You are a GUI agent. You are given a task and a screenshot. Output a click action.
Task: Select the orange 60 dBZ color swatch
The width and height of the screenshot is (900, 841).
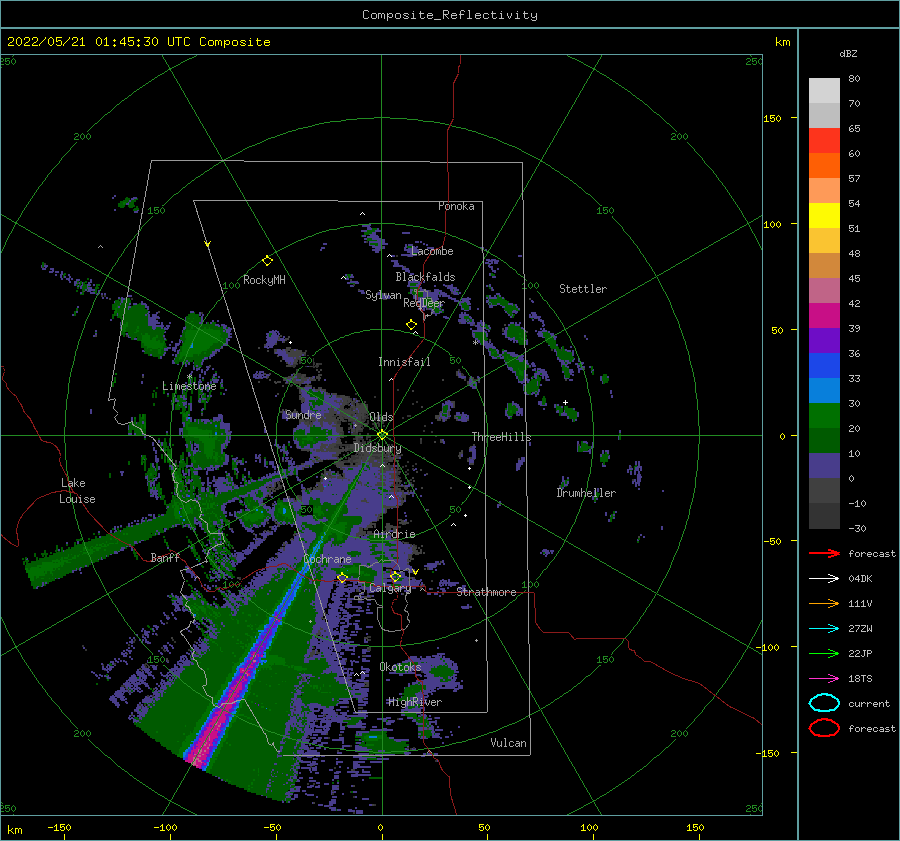coord(824,165)
